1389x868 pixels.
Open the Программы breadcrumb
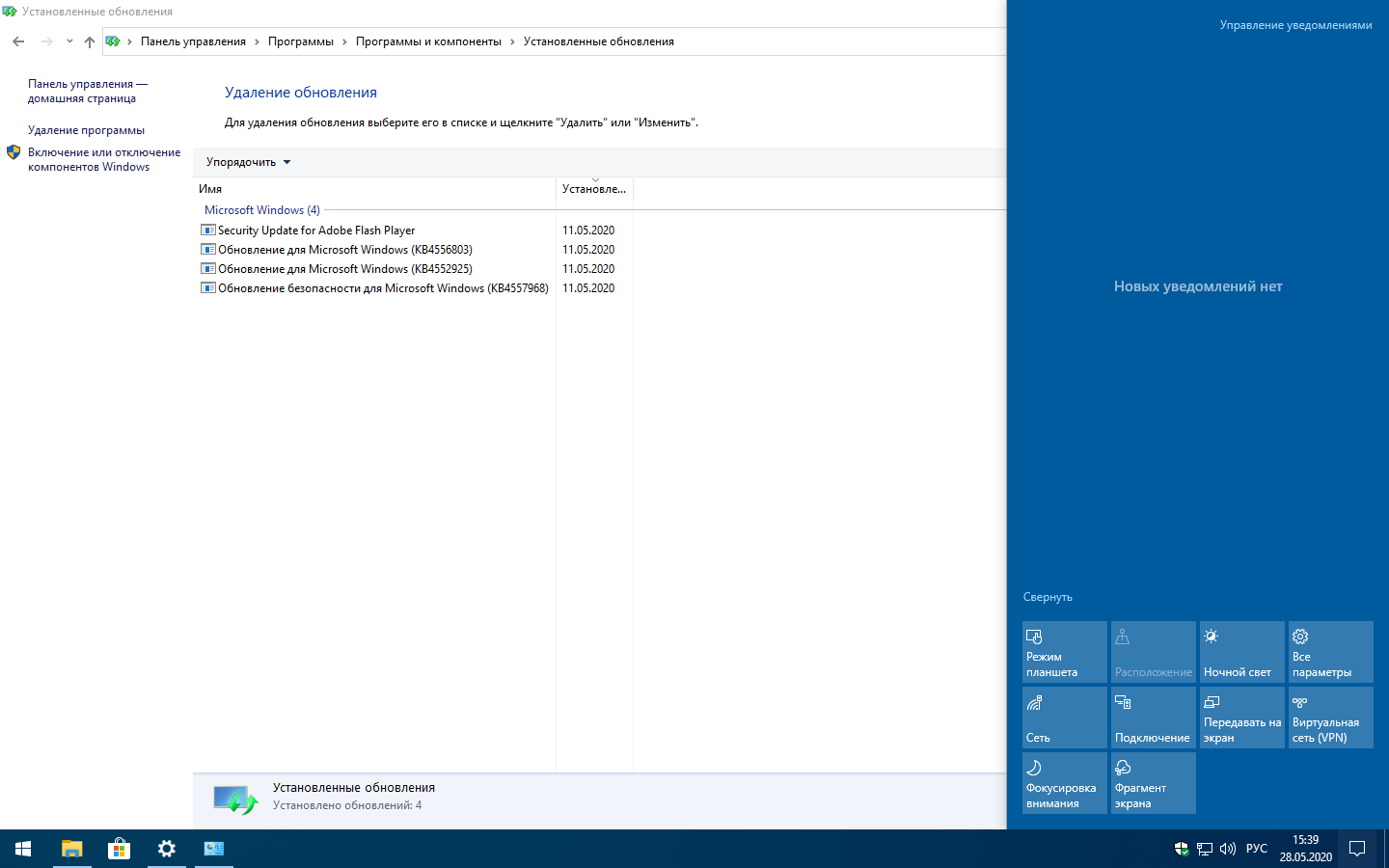(x=301, y=41)
